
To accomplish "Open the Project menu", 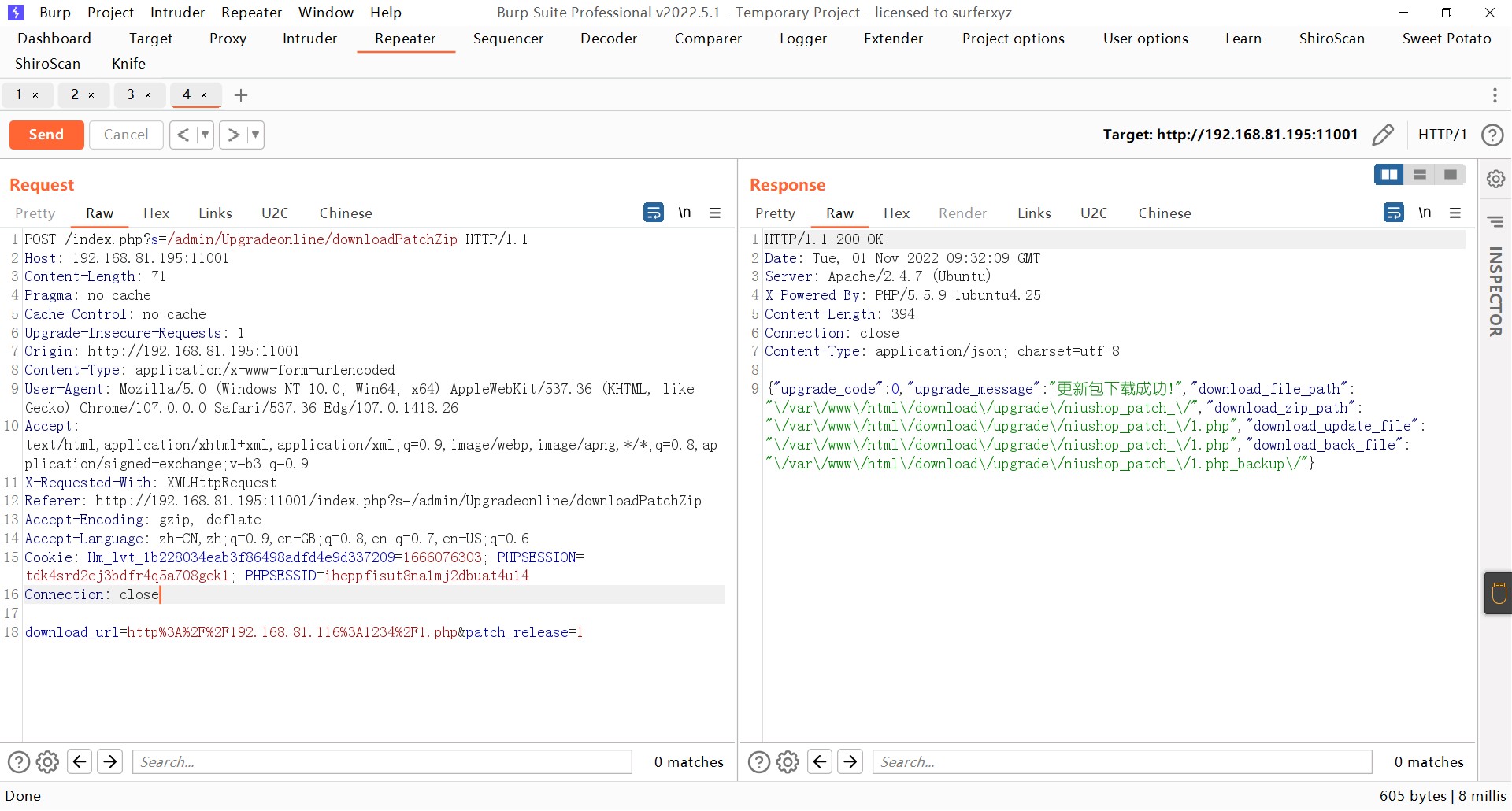I will (x=110, y=13).
